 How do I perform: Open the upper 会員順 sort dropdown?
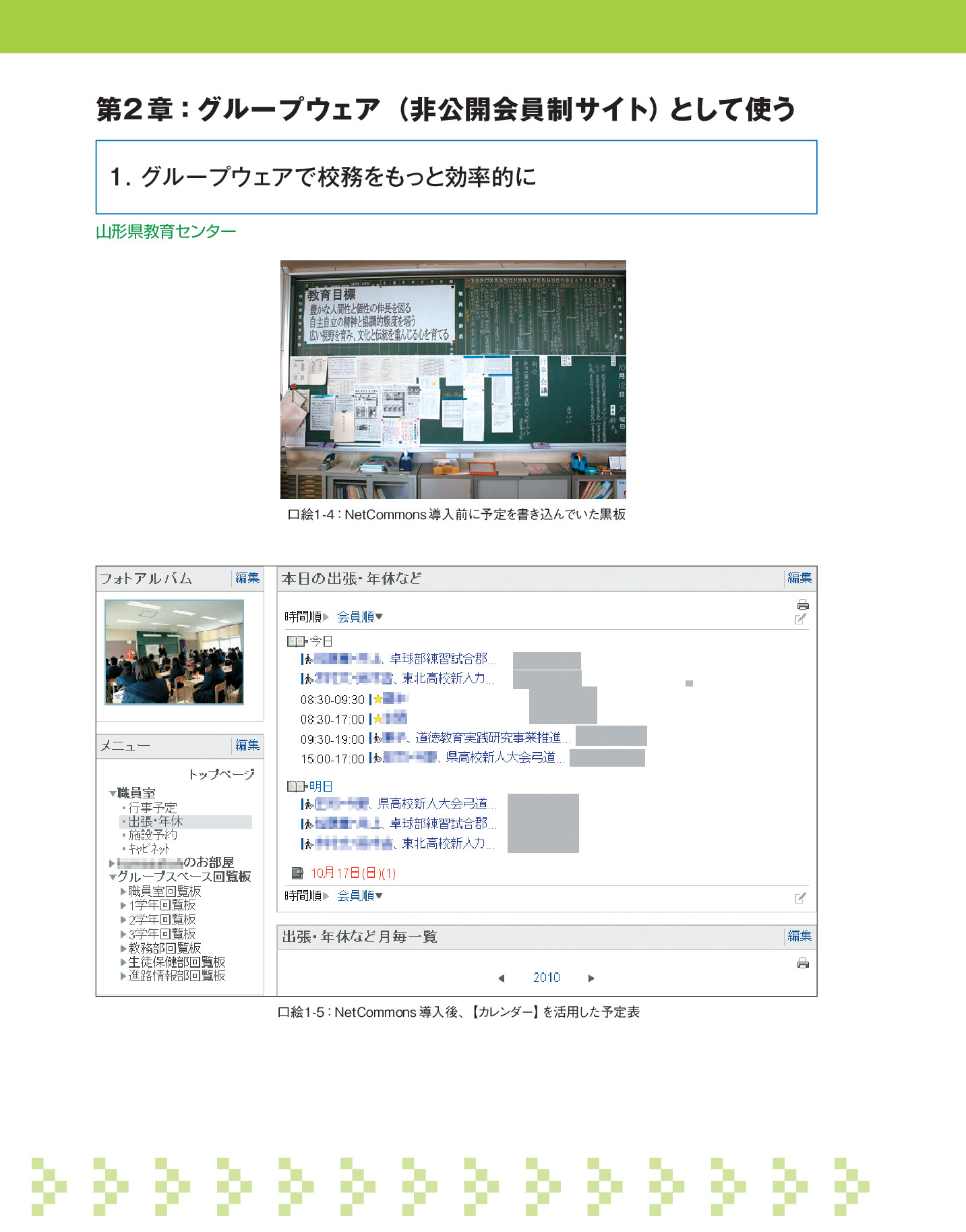tap(360, 617)
